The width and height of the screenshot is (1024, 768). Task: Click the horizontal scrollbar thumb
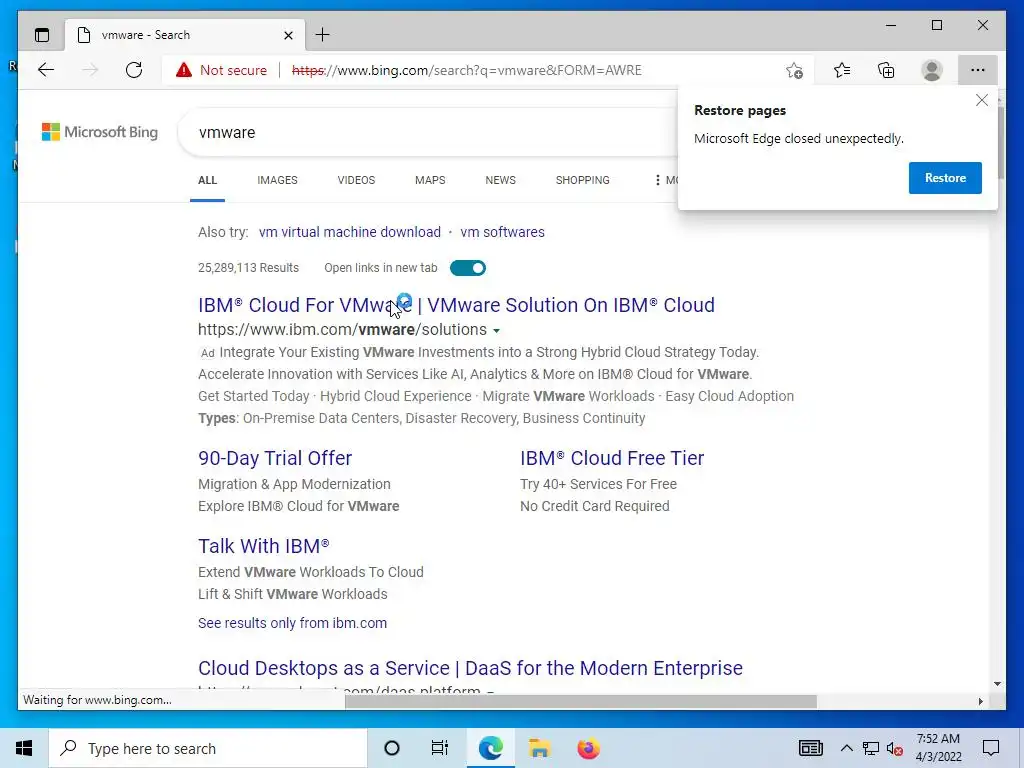pyautogui.click(x=581, y=701)
